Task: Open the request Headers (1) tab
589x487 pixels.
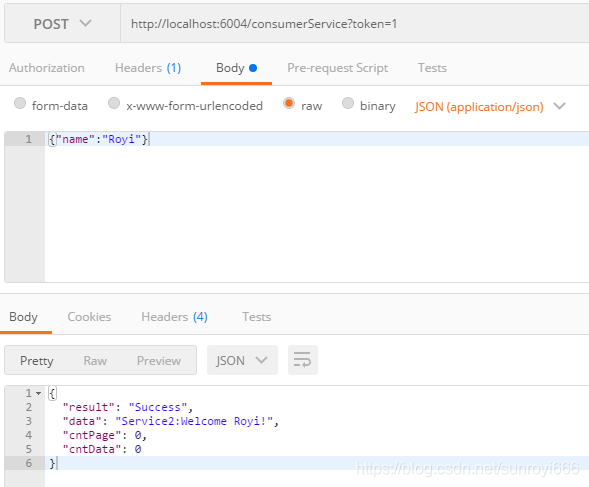Action: click(x=148, y=68)
